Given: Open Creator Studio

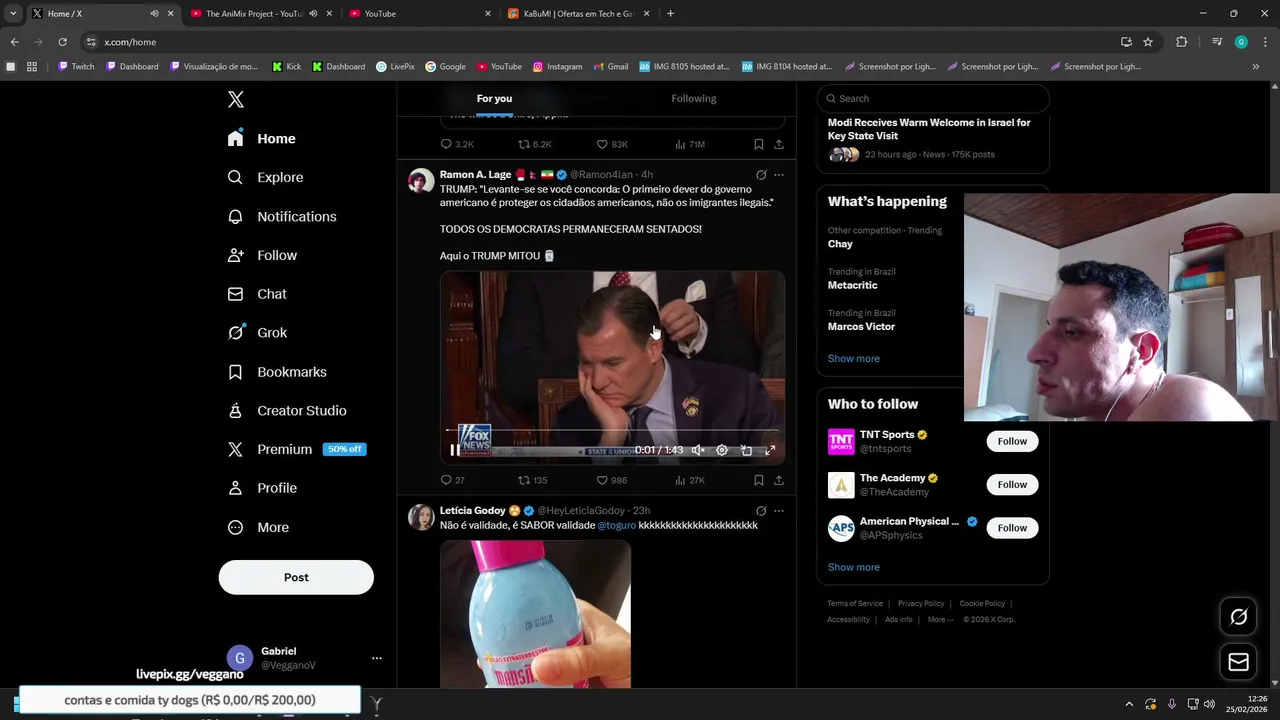Looking at the screenshot, I should pyautogui.click(x=288, y=411).
